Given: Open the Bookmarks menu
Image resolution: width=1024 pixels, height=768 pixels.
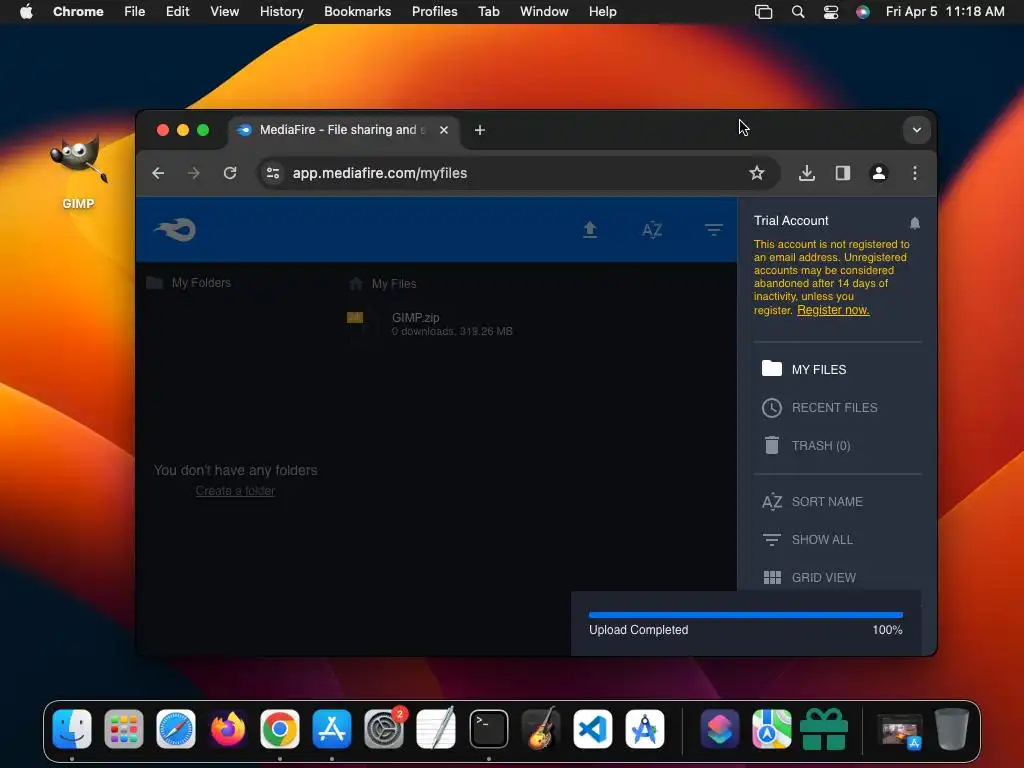Looking at the screenshot, I should [357, 12].
